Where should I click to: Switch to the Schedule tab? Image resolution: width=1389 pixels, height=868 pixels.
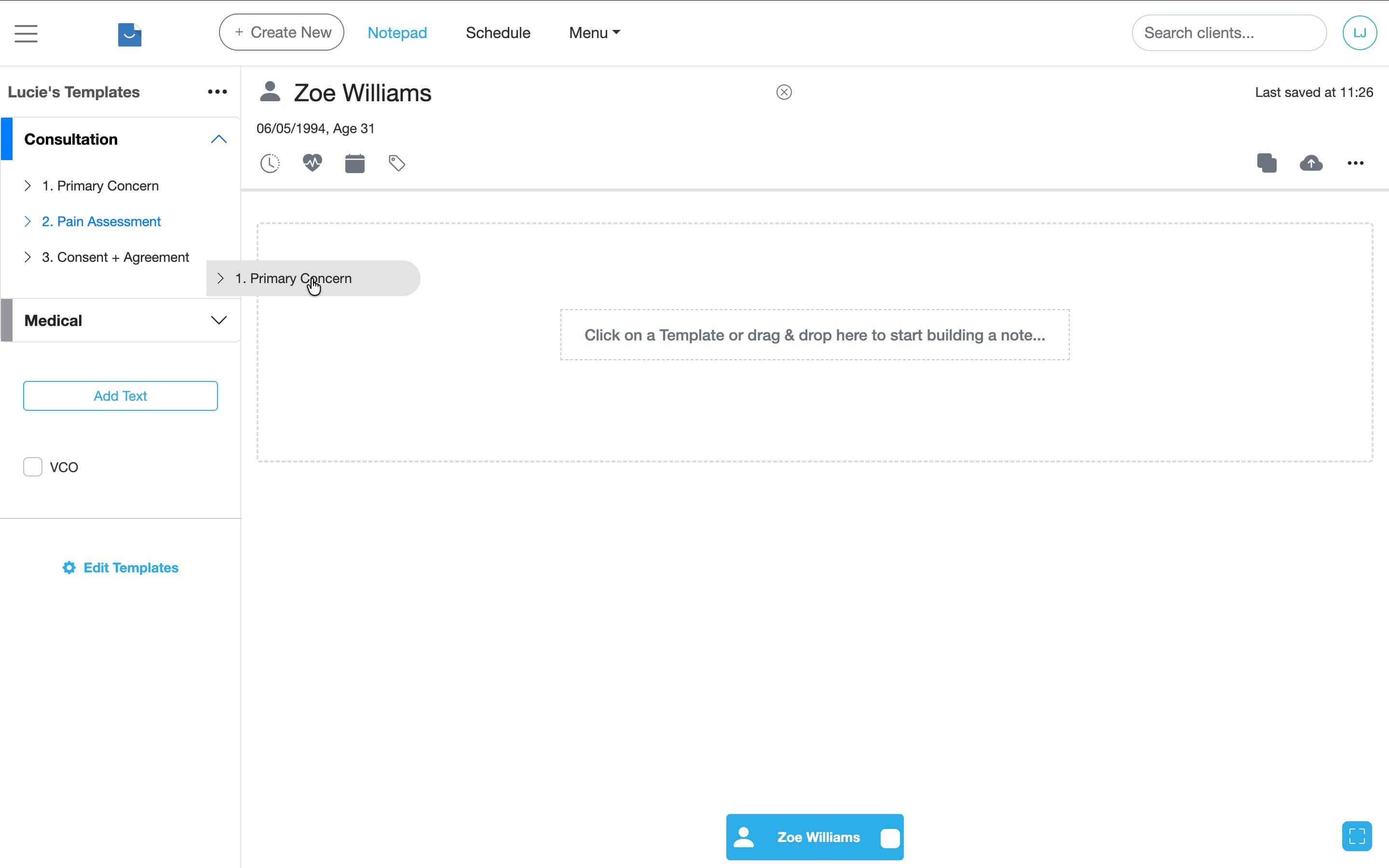[498, 33]
